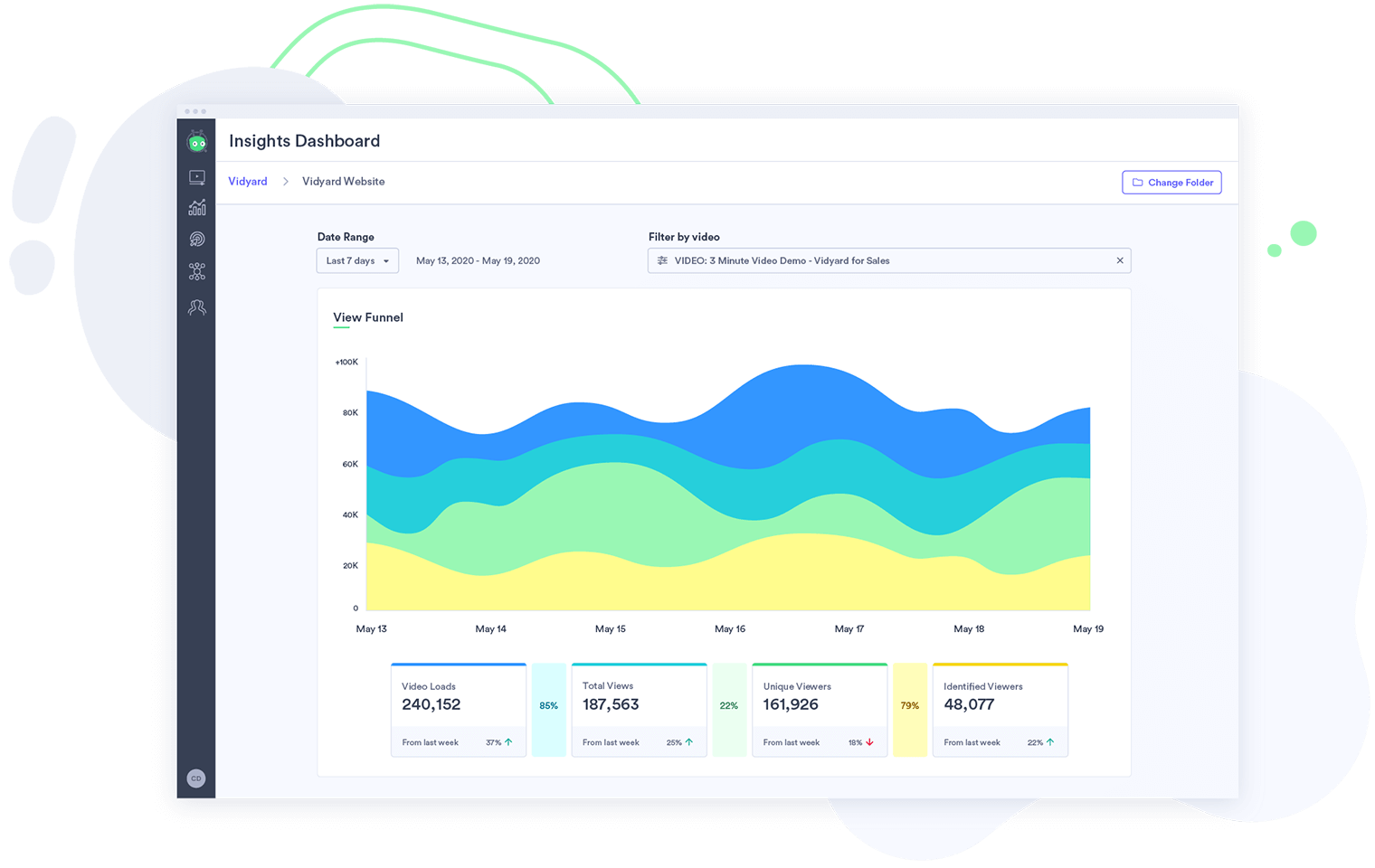Expand the Last 7 days dropdown

pos(357,260)
